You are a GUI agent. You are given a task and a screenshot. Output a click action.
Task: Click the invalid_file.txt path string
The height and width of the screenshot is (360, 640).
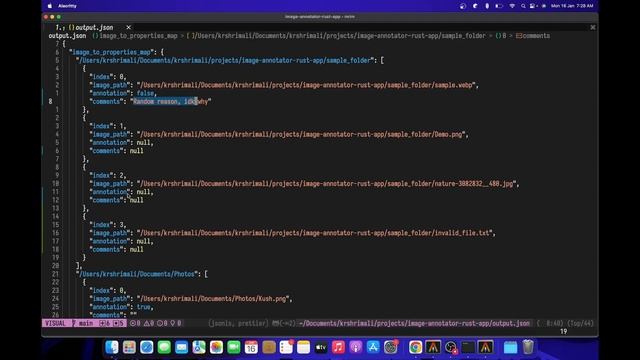[x=314, y=233]
